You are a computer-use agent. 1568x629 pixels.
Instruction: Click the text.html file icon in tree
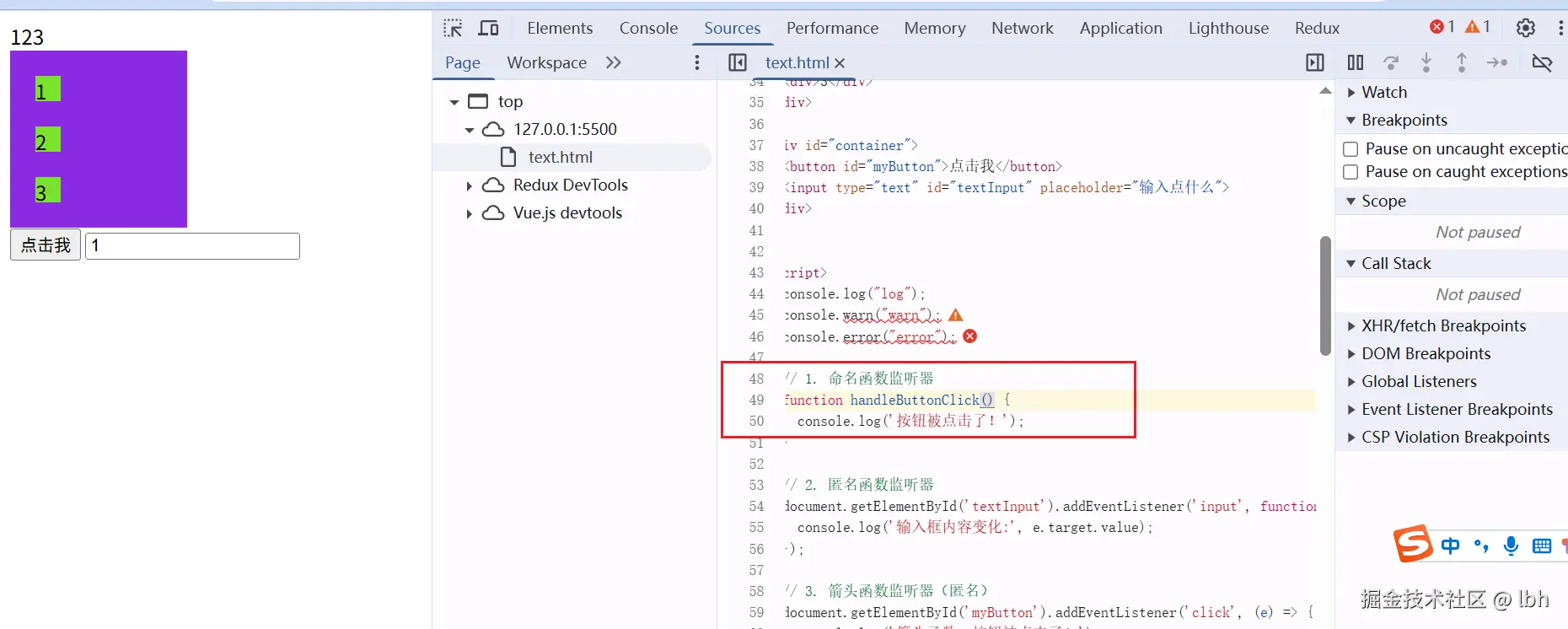tap(508, 157)
